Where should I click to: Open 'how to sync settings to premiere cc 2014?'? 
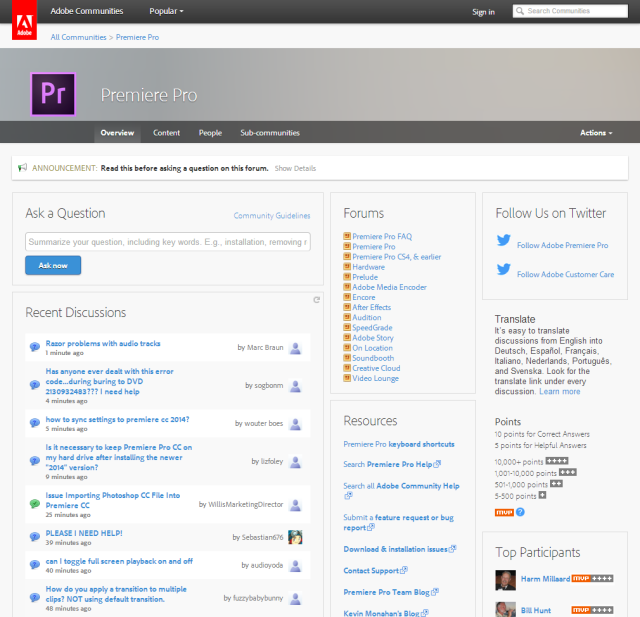(x=117, y=419)
